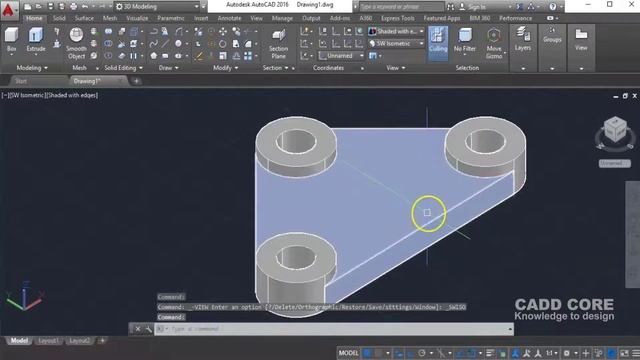Open the Layers panel button
640x360 pixels.
pos(523,39)
